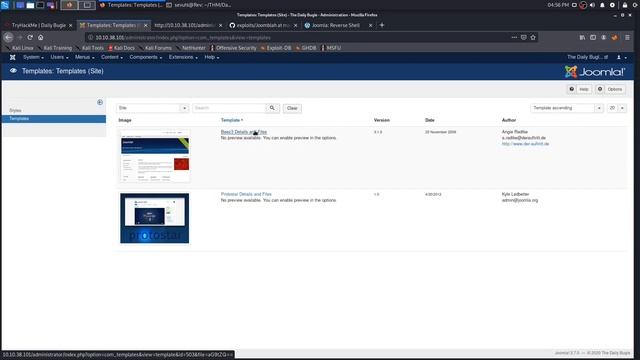Image resolution: width=640 pixels, height=360 pixels.
Task: Open Beez3 Details and Files link
Action: 244,132
